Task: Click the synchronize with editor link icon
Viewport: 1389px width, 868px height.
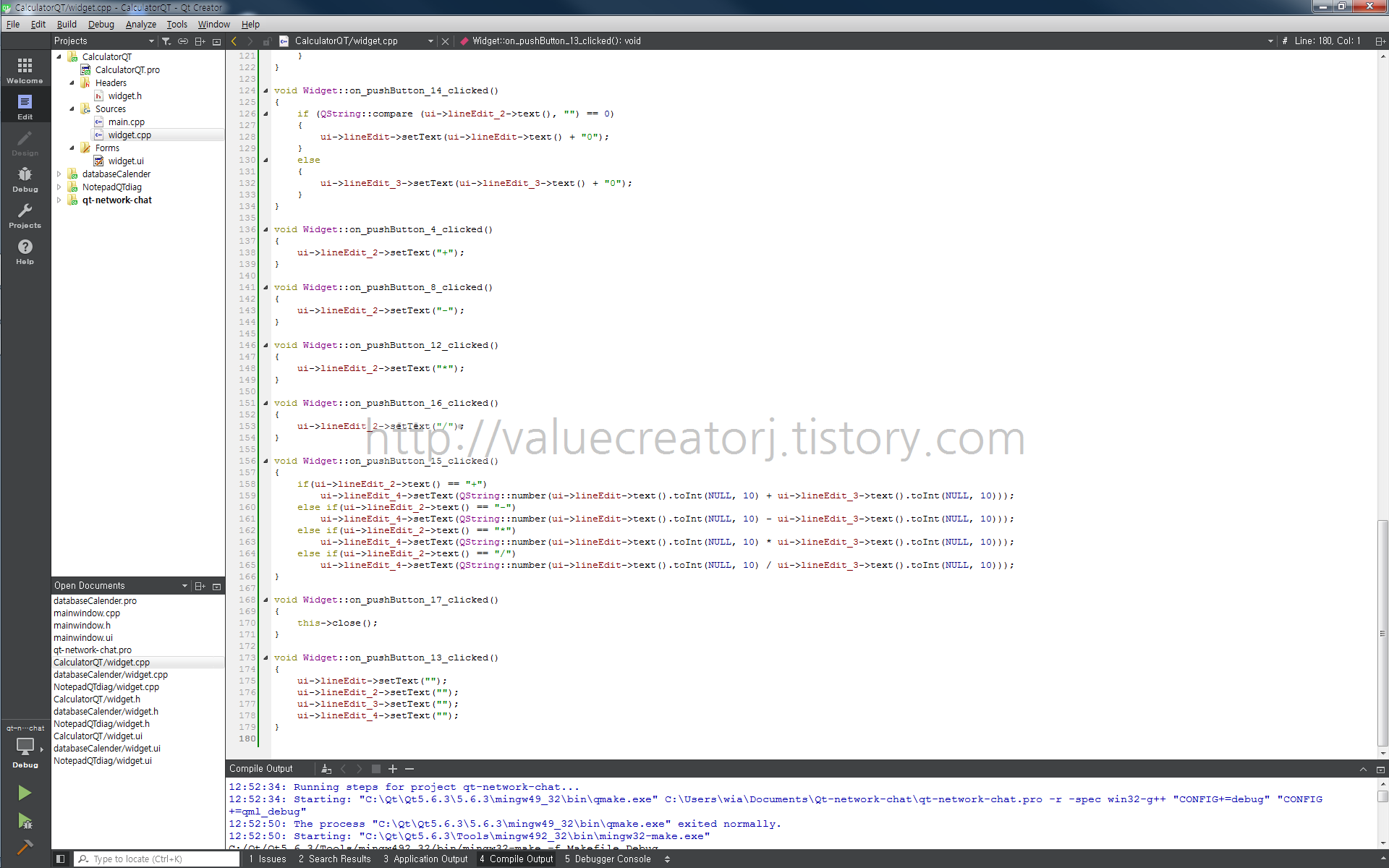Action: pyautogui.click(x=183, y=41)
